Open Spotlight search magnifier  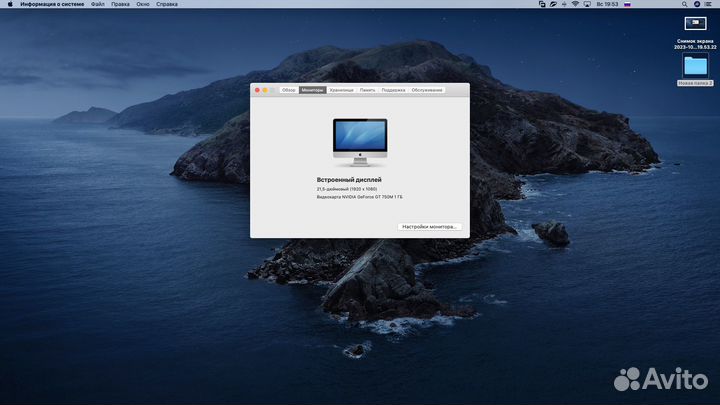click(684, 4)
